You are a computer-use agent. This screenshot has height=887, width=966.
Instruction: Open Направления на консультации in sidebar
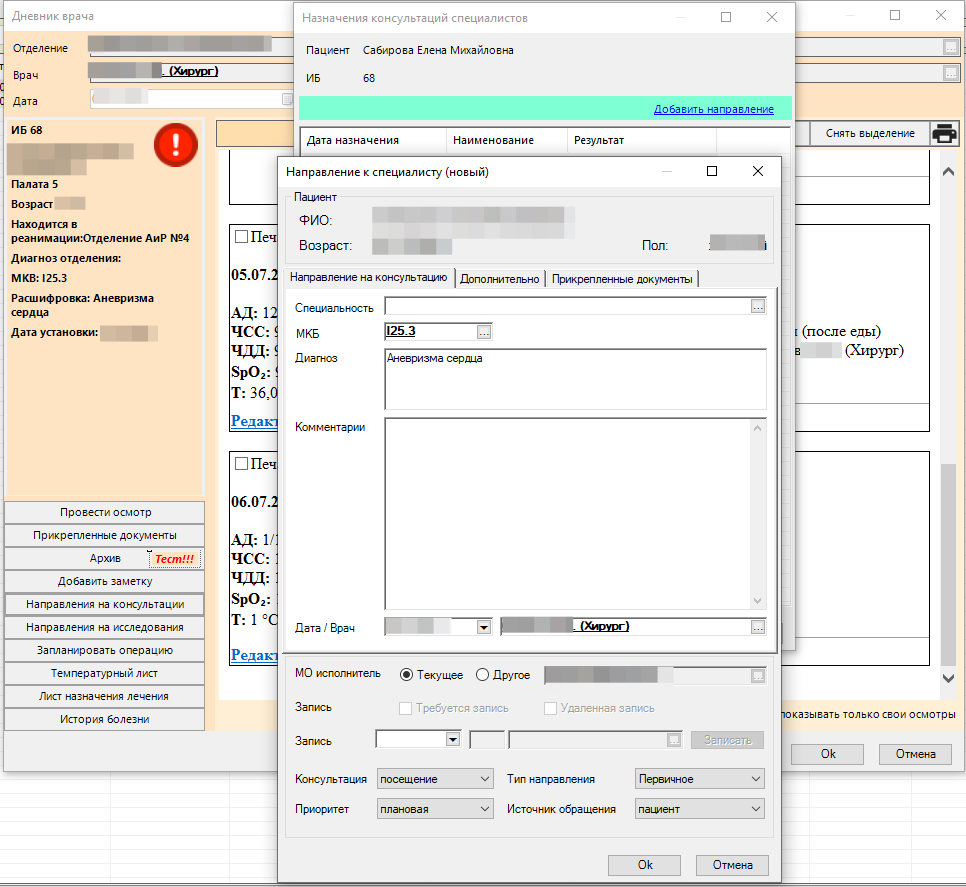point(105,604)
